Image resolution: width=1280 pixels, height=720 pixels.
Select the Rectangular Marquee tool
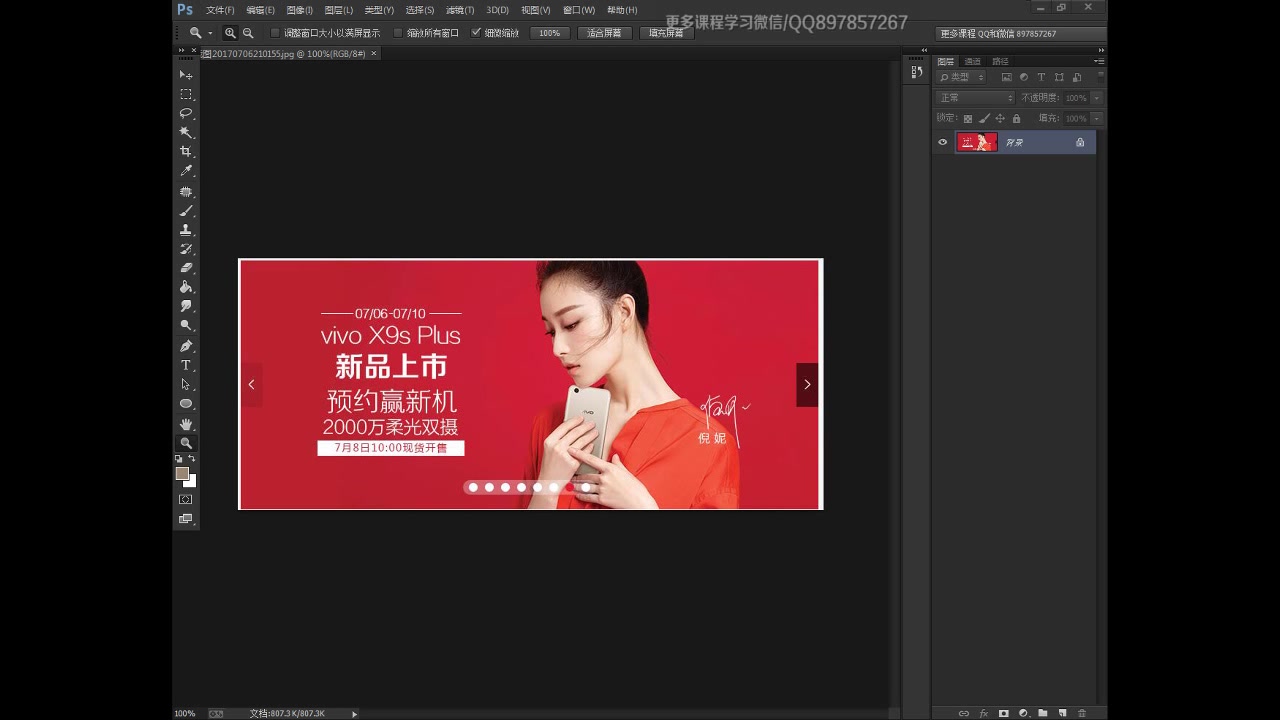[186, 94]
